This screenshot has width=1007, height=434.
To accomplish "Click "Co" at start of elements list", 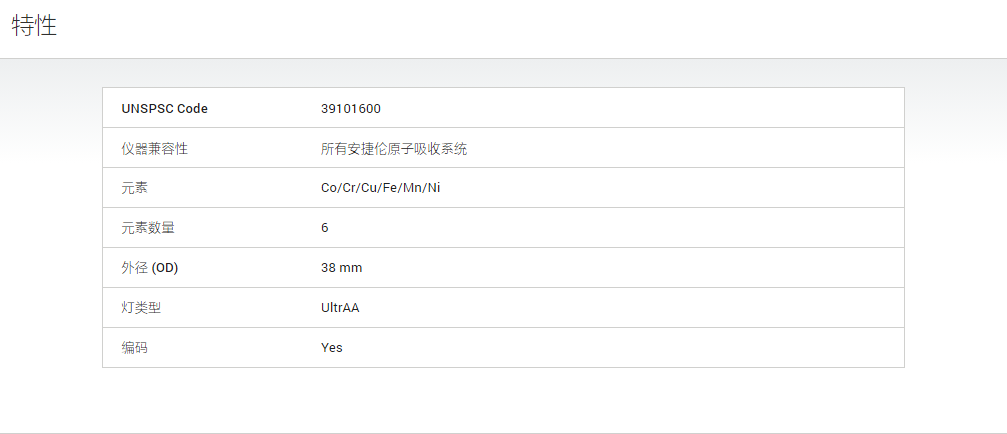I will [328, 189].
